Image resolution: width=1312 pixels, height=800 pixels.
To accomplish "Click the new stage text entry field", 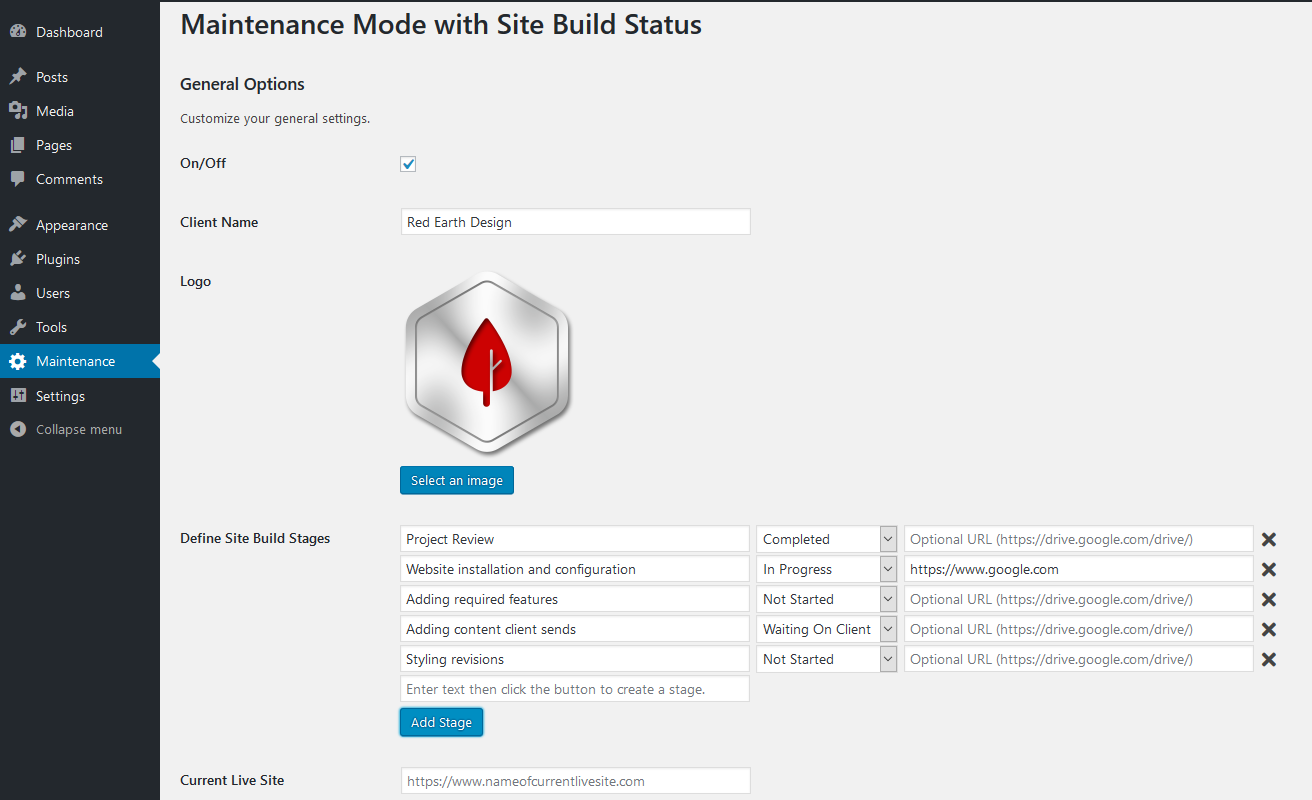I will [575, 689].
